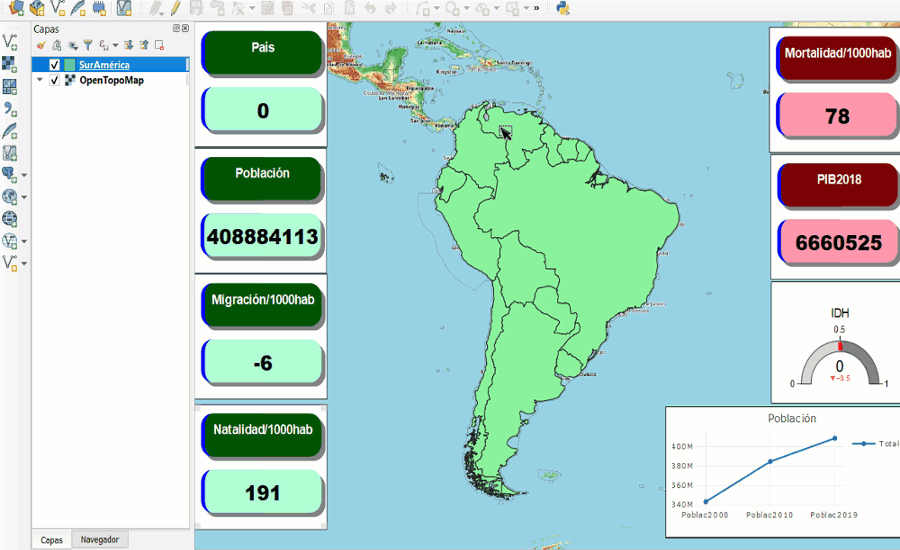The width and height of the screenshot is (900, 550).
Task: Uncheck the SurAmérica layer visibility checkbox
Action: pos(55,65)
